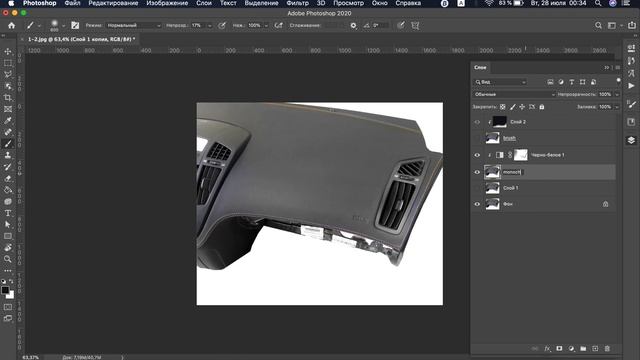Hide the Черно-белое 1 adjustment layer

pos(477,155)
